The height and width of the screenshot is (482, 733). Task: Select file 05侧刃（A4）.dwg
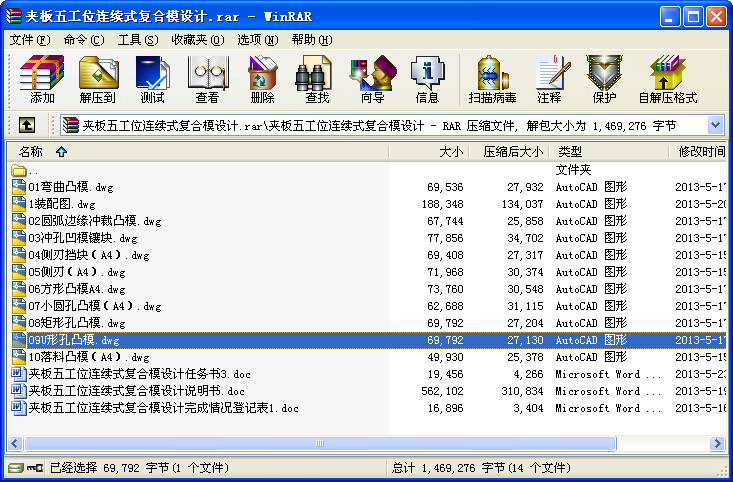point(77,272)
